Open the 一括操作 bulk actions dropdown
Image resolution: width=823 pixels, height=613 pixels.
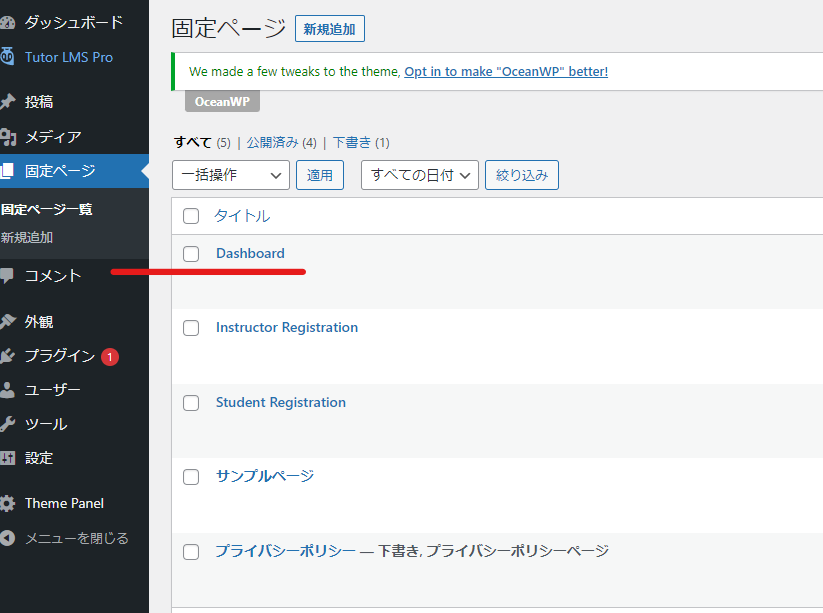click(x=231, y=175)
